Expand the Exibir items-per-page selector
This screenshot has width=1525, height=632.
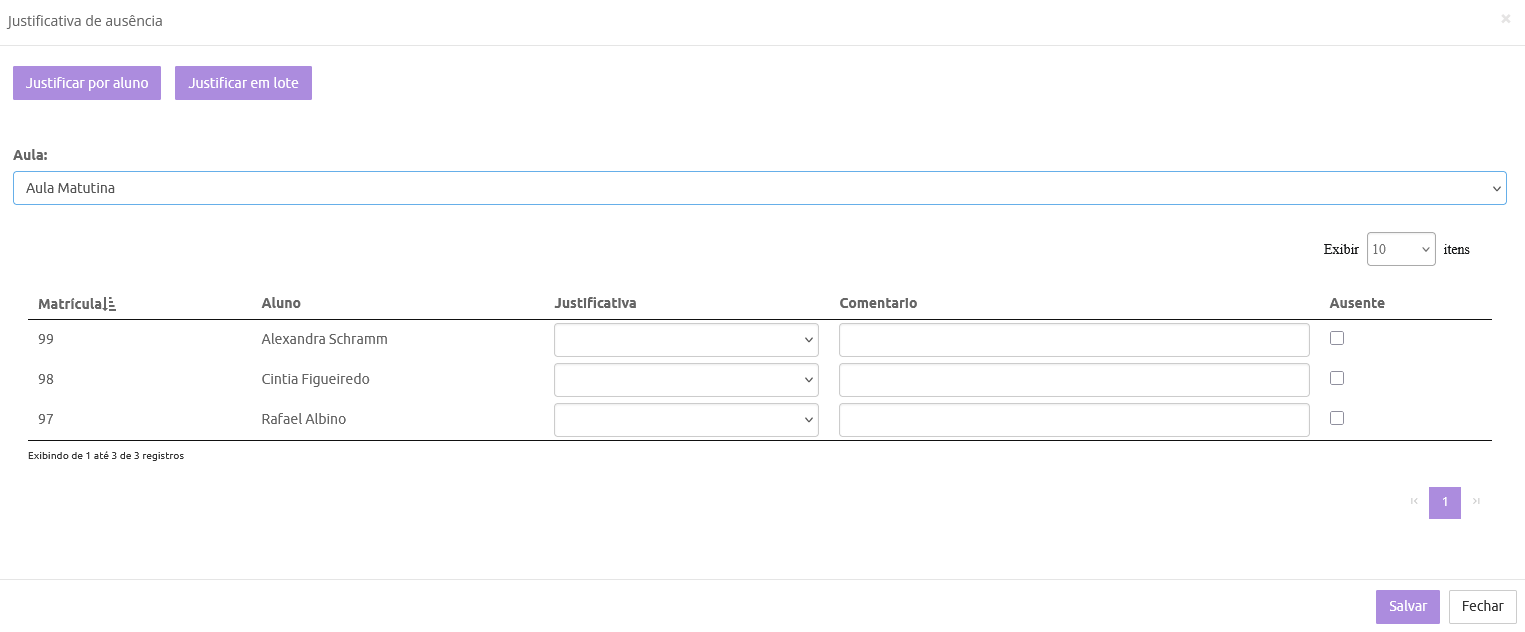pyautogui.click(x=1400, y=249)
